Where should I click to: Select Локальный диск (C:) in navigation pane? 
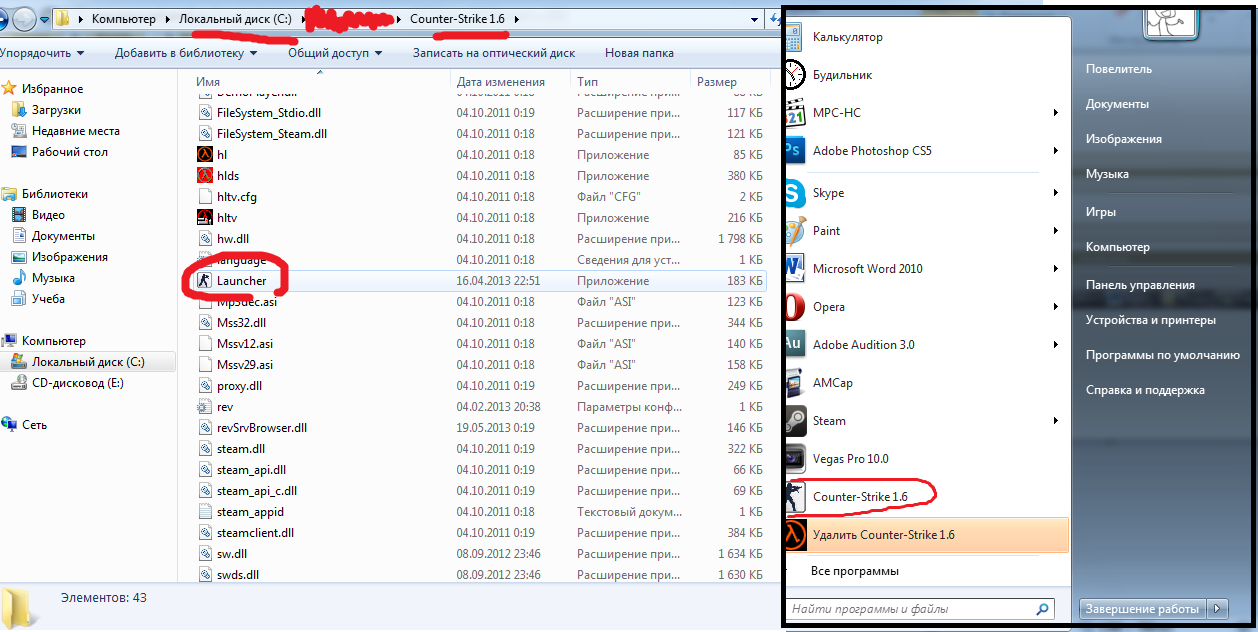click(88, 362)
